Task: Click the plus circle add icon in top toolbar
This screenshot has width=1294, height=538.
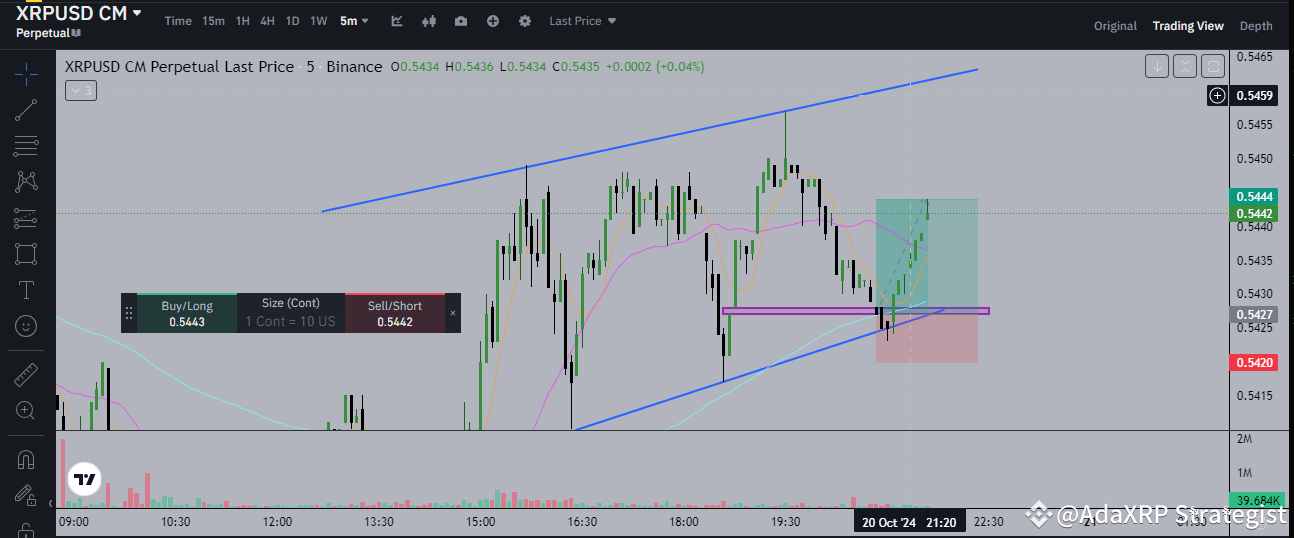Action: pyautogui.click(x=493, y=21)
